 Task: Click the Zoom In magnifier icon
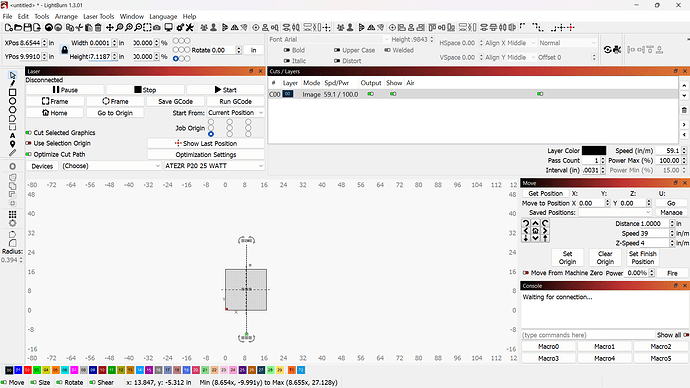(128, 27)
